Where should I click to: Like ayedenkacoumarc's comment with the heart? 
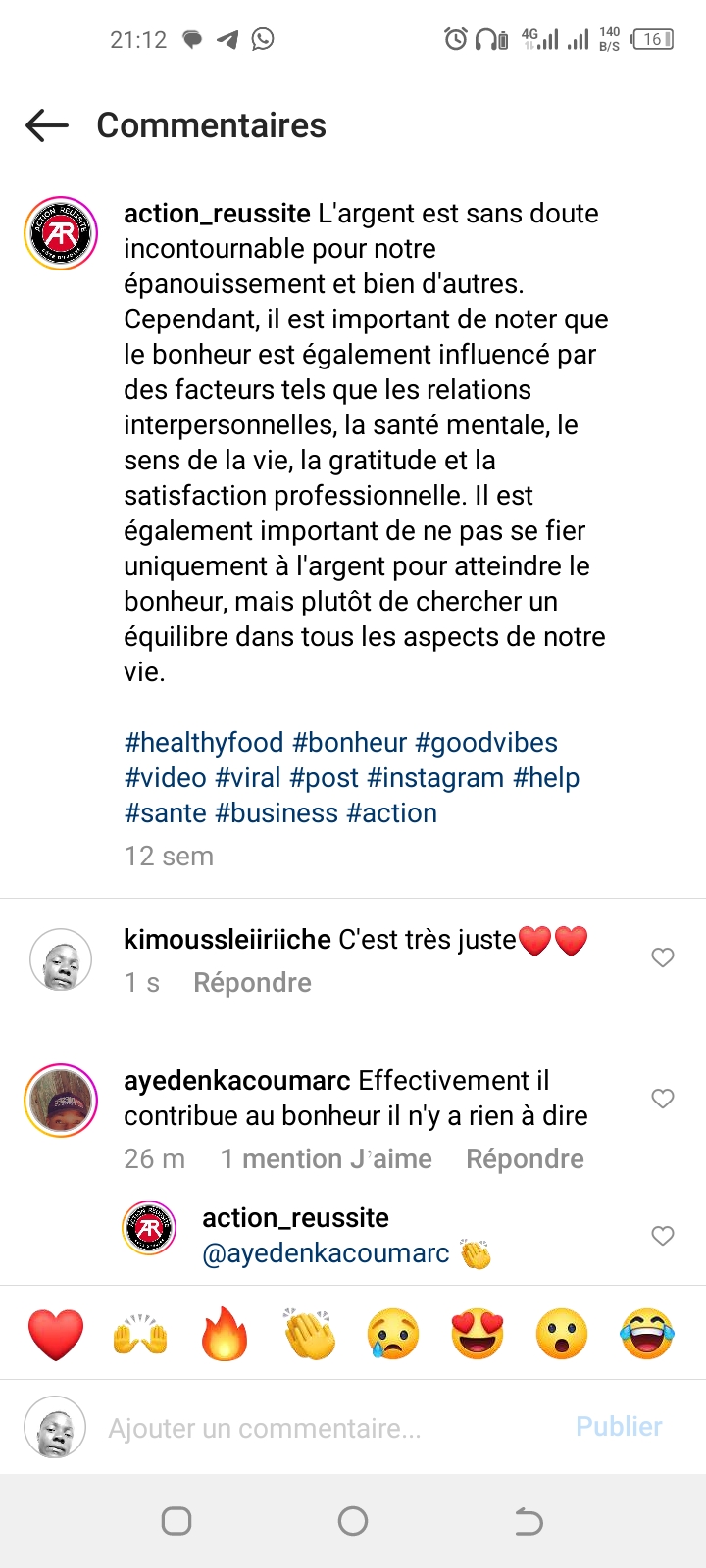(663, 1099)
